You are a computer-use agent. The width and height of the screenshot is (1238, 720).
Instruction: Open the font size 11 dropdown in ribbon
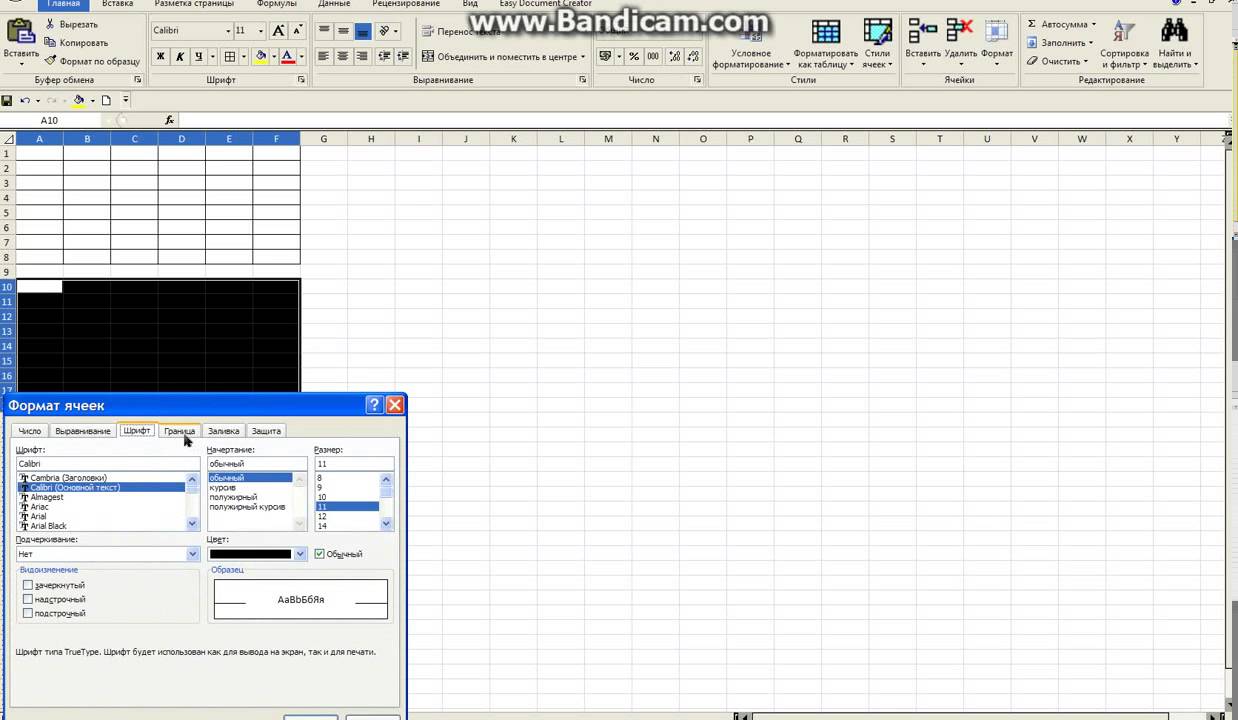(261, 31)
